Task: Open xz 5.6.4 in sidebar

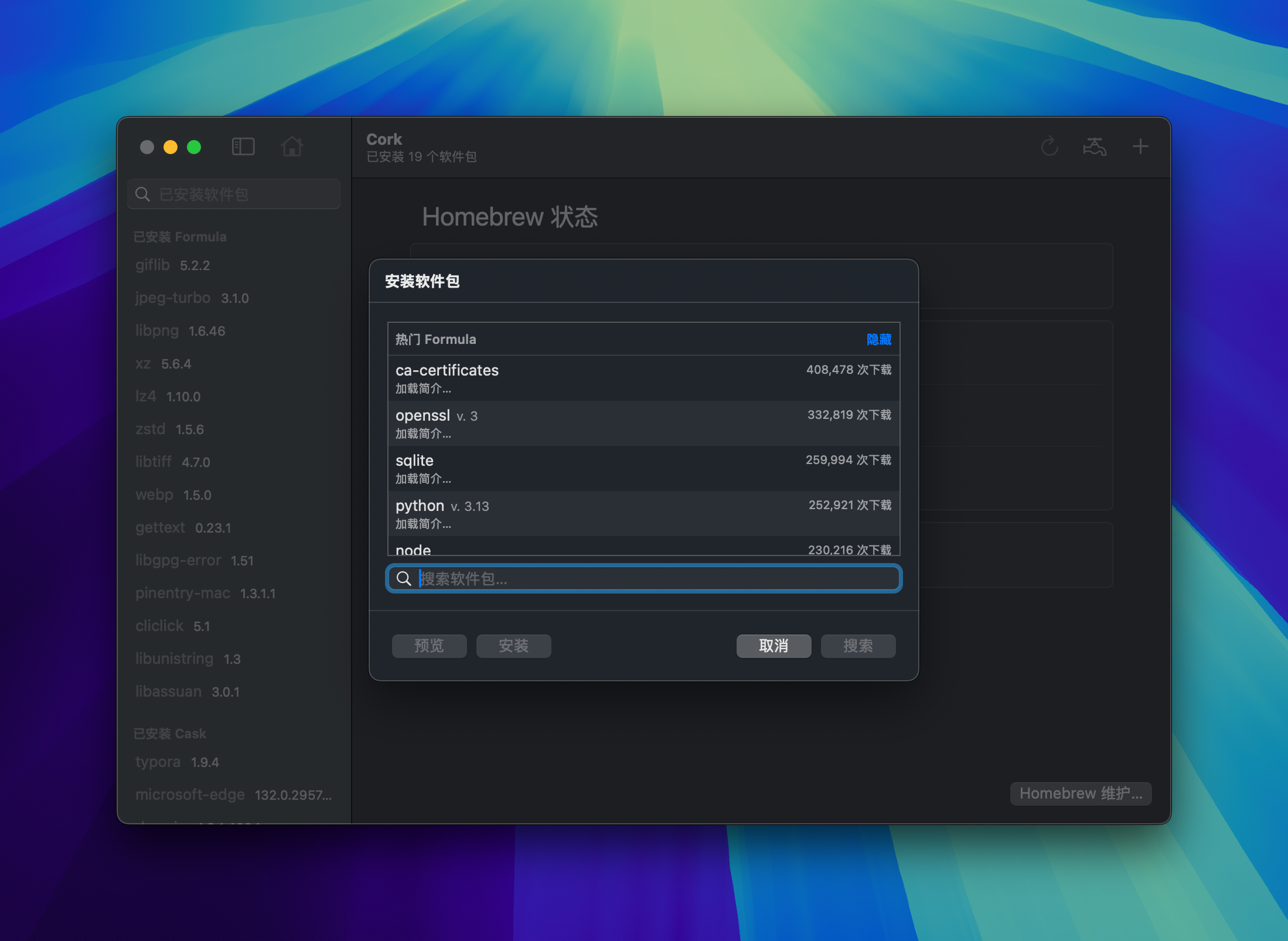Action: pyautogui.click(x=234, y=364)
